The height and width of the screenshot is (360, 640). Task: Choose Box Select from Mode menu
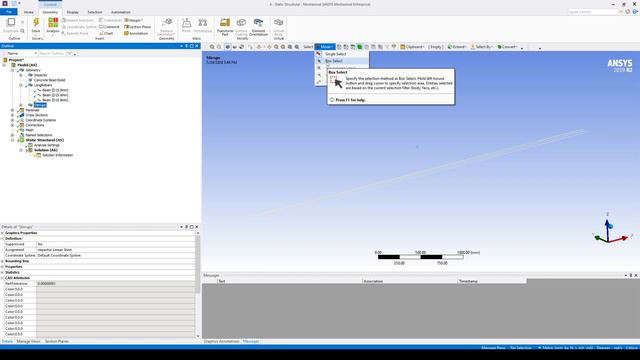tap(333, 61)
